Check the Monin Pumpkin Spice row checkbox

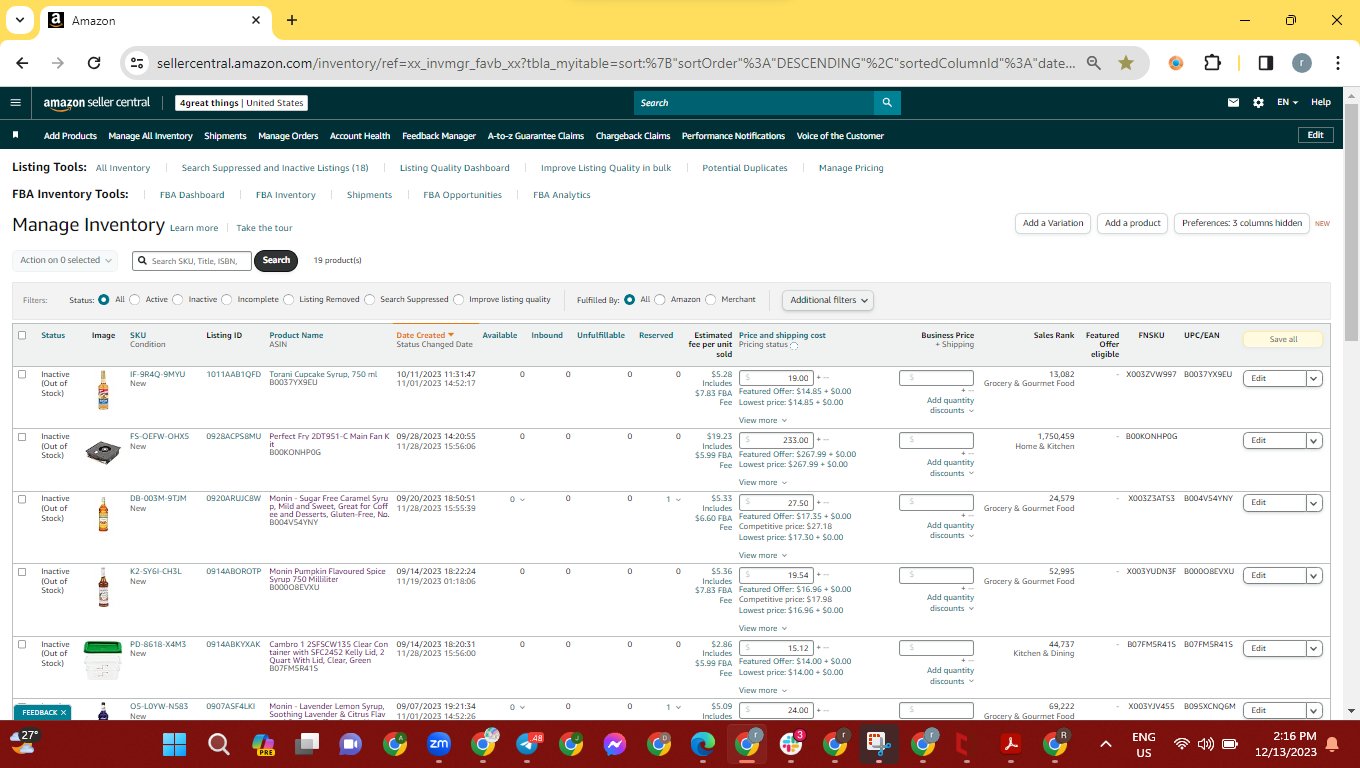22,571
